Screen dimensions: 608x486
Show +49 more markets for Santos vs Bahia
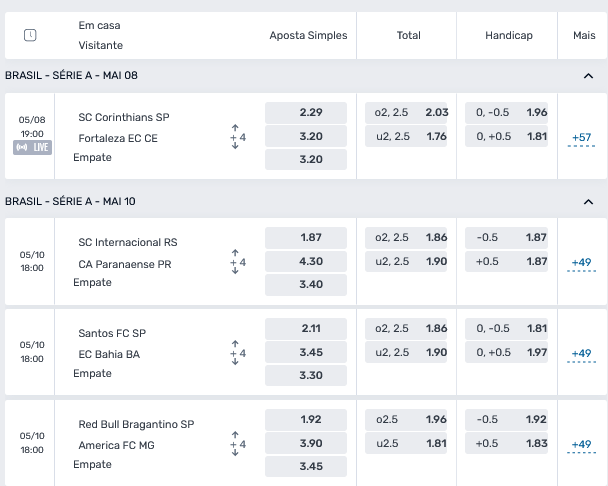click(581, 353)
